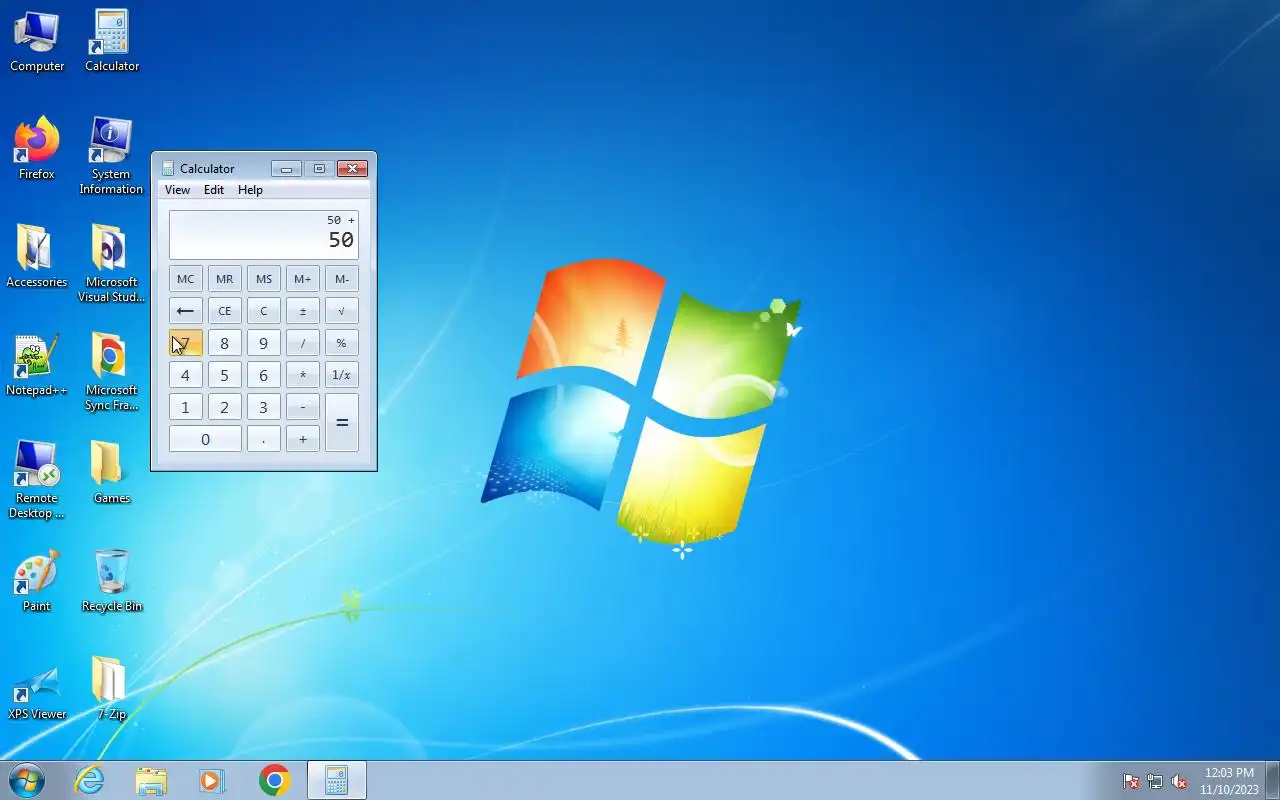Click the backspace arrow button
This screenshot has width=1280, height=800.
pyautogui.click(x=185, y=311)
